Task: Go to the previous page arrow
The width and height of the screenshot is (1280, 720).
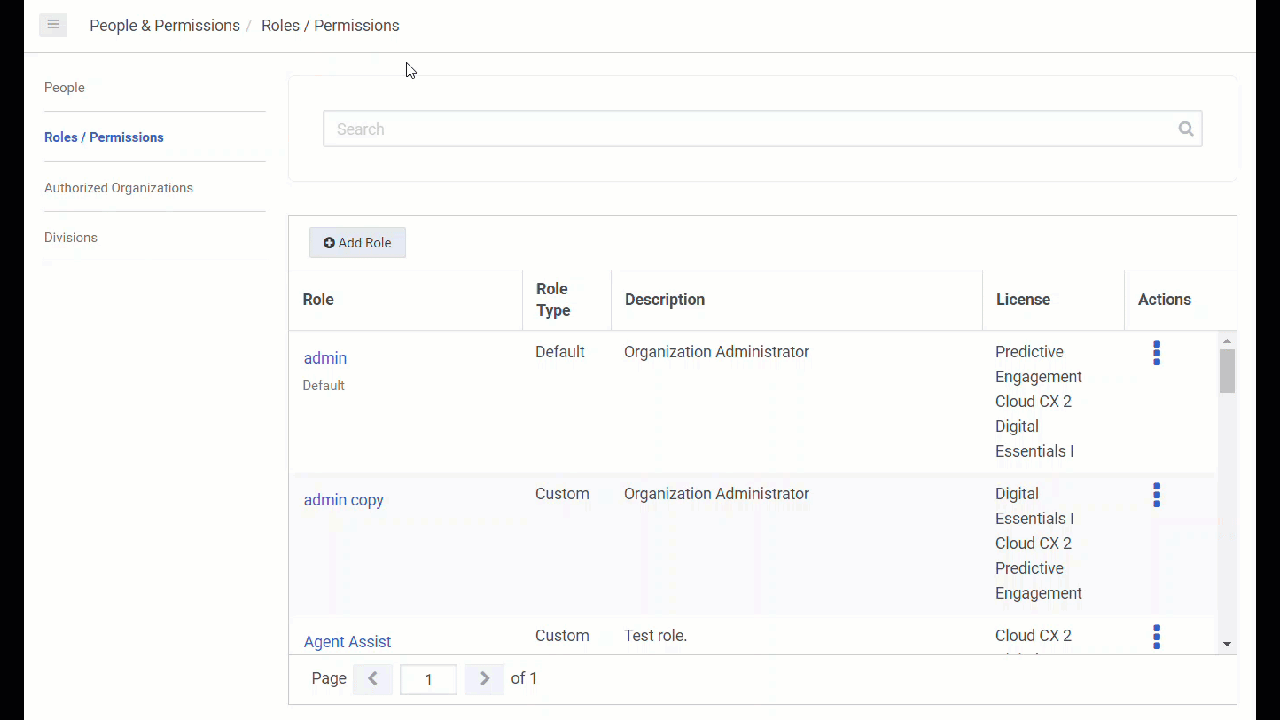Action: click(x=373, y=679)
